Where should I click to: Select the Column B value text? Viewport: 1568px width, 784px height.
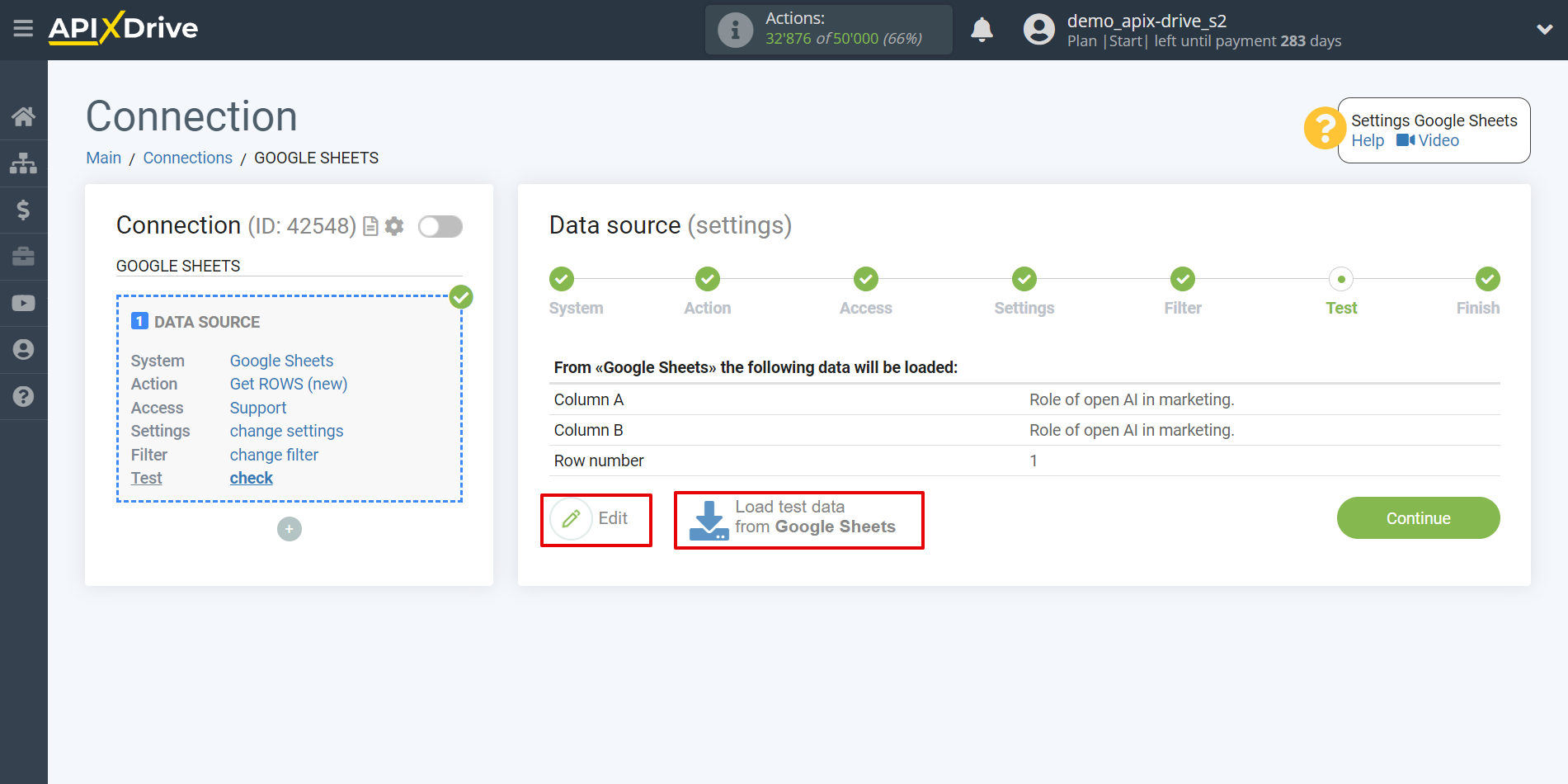tap(1132, 430)
